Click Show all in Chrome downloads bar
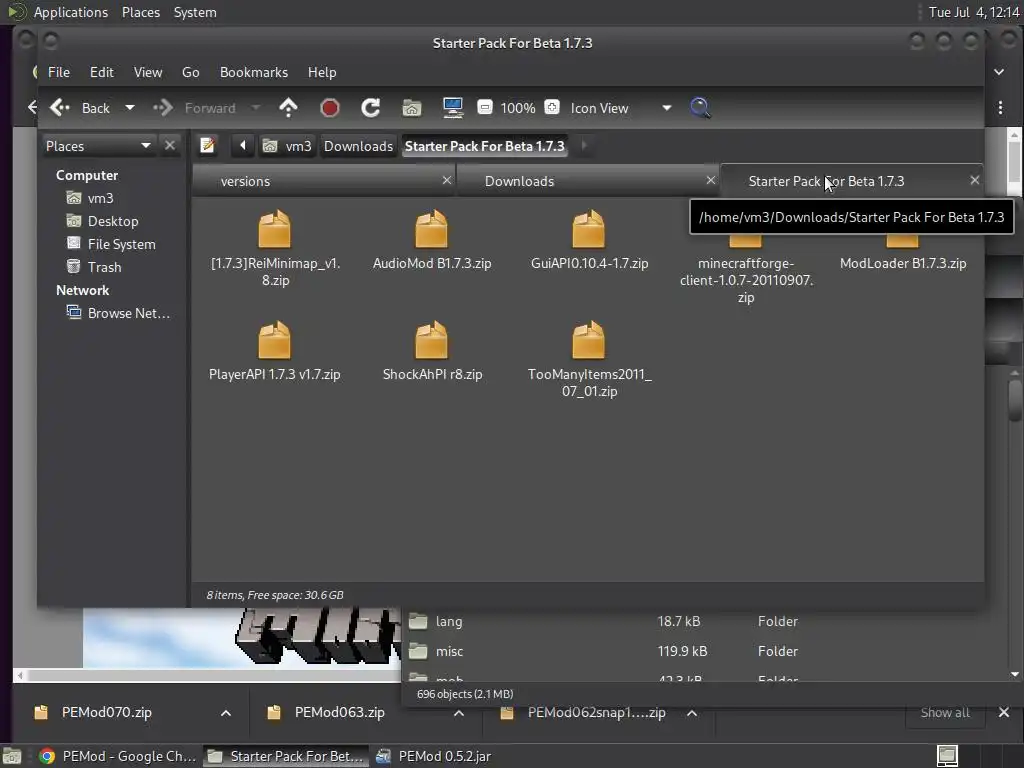Viewport: 1024px width, 768px height. tap(945, 712)
